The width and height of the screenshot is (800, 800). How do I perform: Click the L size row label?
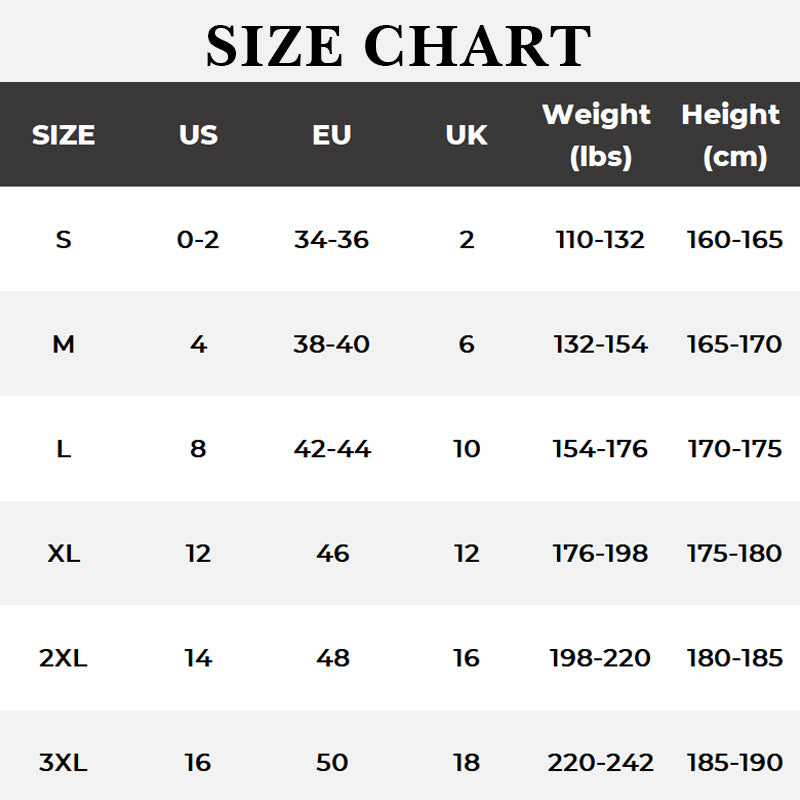tap(63, 449)
